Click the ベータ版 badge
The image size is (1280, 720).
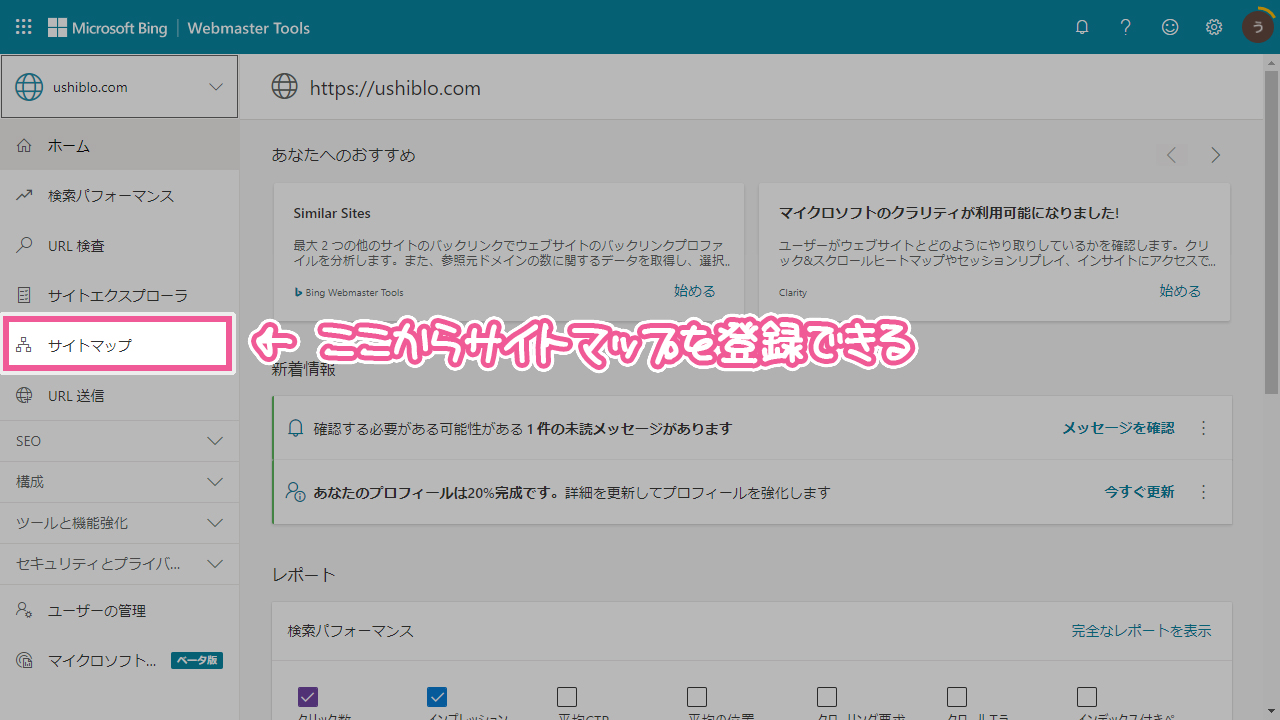point(197,661)
